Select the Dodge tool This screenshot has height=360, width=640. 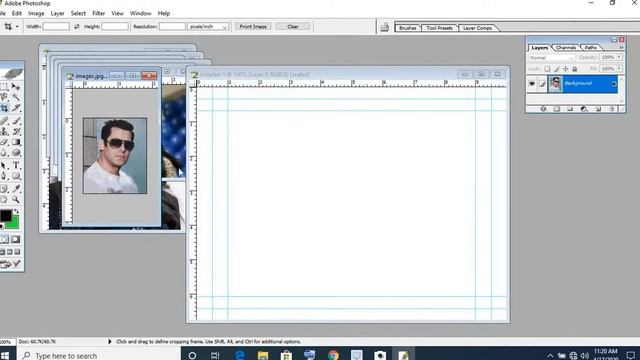click(16, 153)
